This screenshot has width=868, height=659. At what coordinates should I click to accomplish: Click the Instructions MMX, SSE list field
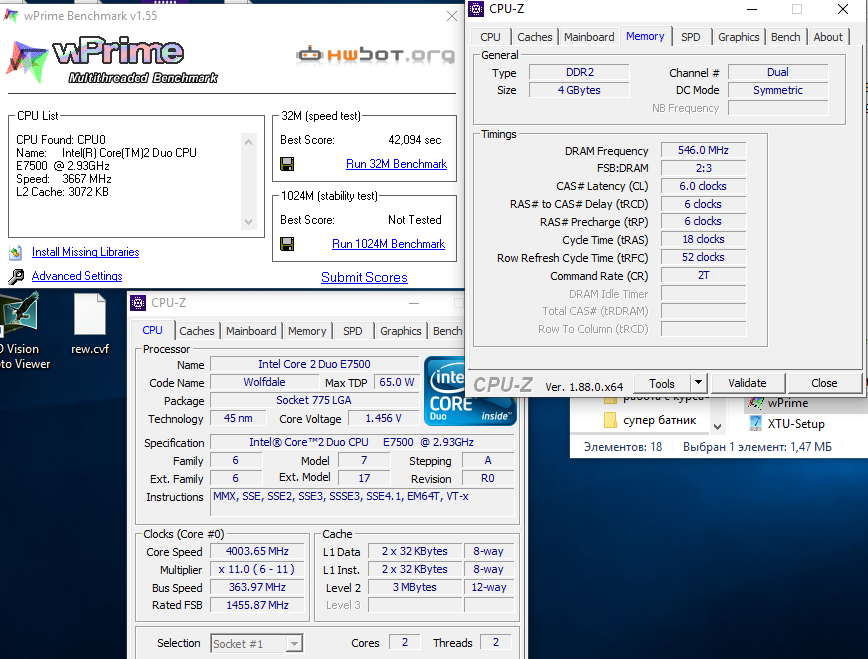point(363,503)
